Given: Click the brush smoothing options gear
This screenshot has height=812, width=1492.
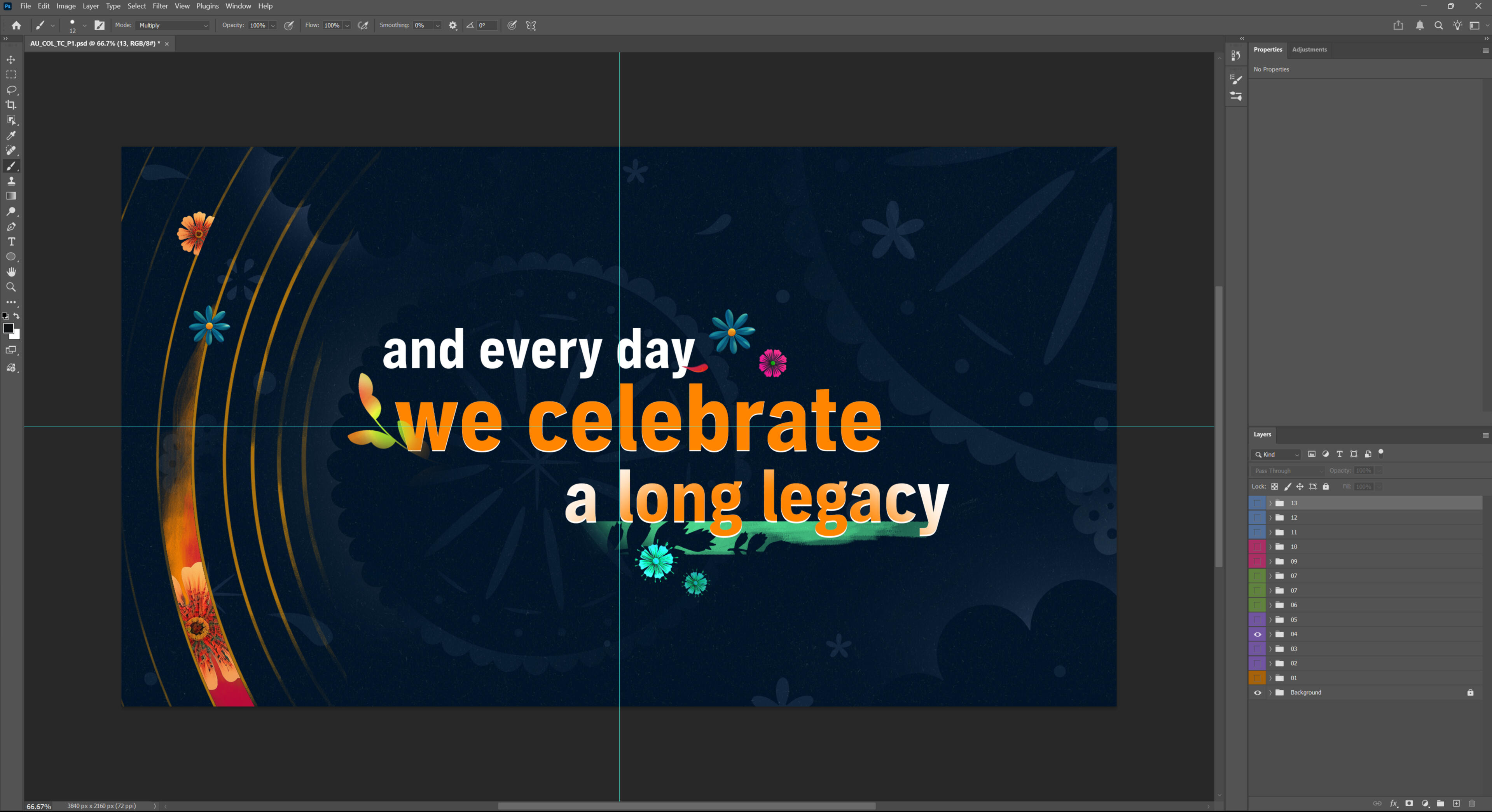Looking at the screenshot, I should click(x=453, y=26).
